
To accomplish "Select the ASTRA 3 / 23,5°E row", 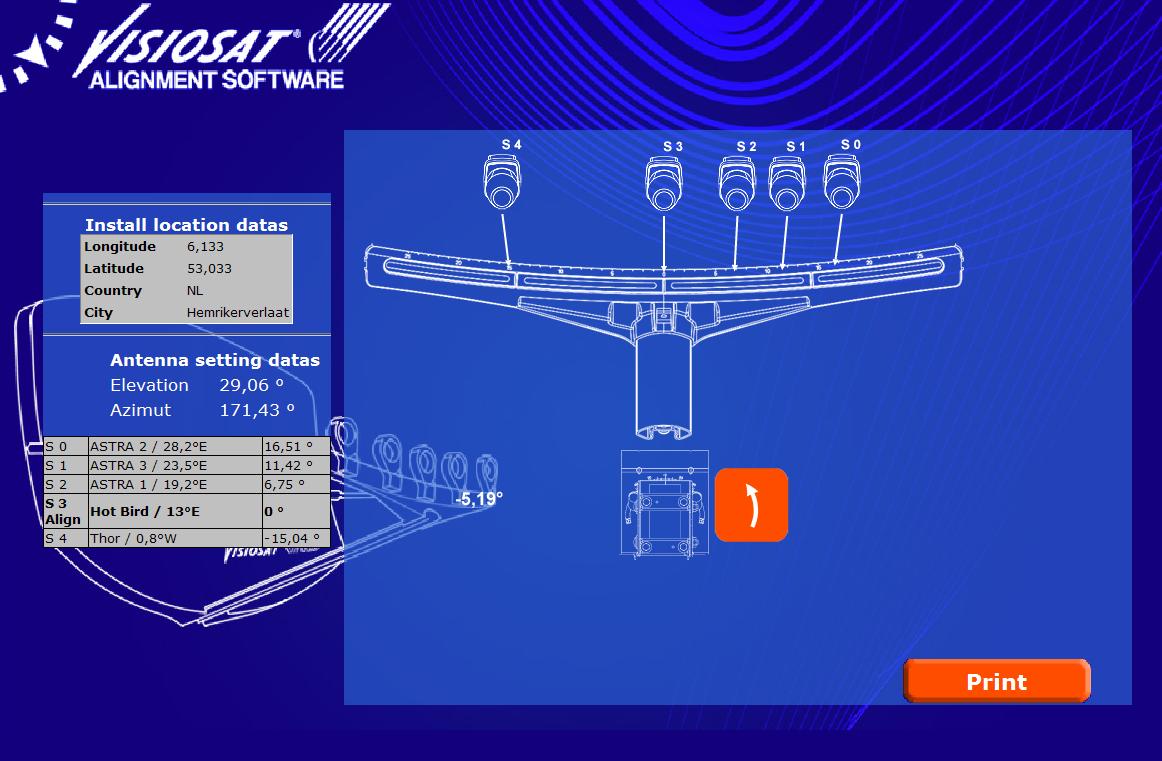I will (x=187, y=465).
